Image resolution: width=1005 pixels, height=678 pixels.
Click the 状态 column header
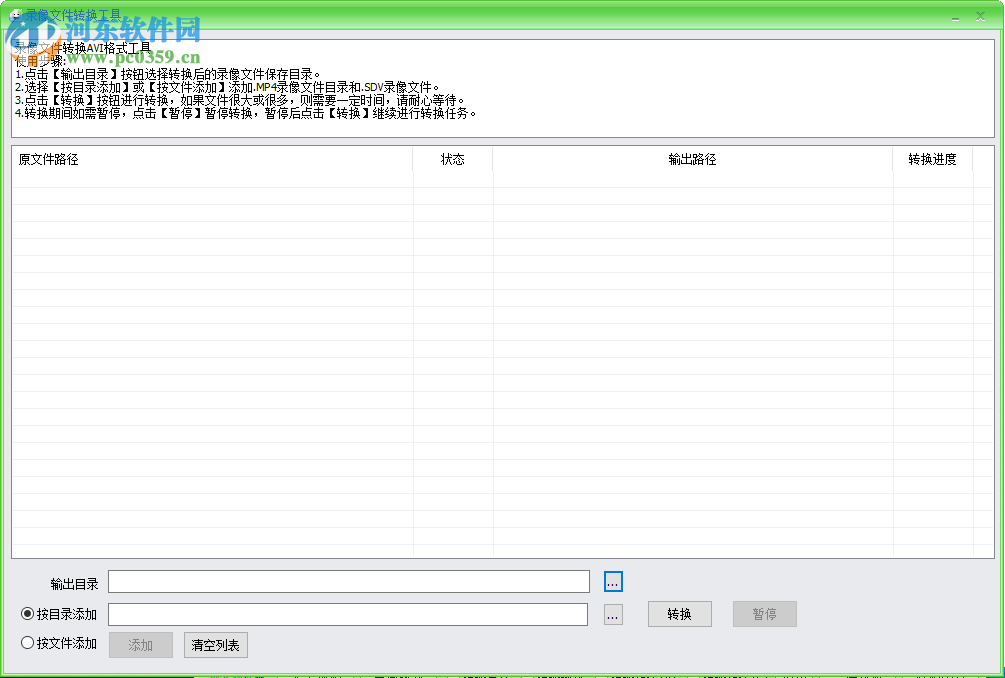[453, 159]
